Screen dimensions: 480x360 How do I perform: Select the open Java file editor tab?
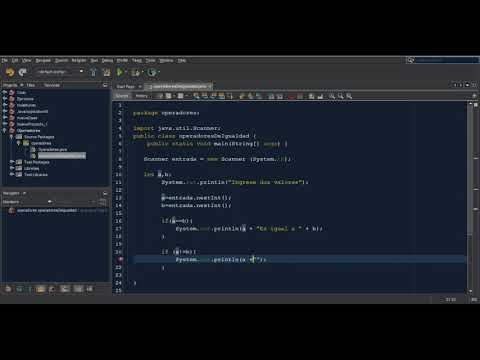click(x=180, y=86)
